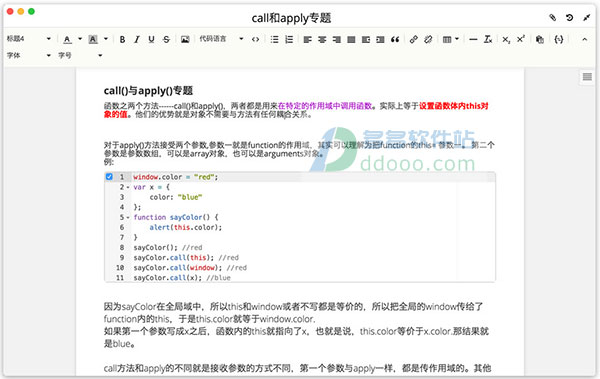Click the shrink window arrows icon

coord(587,18)
